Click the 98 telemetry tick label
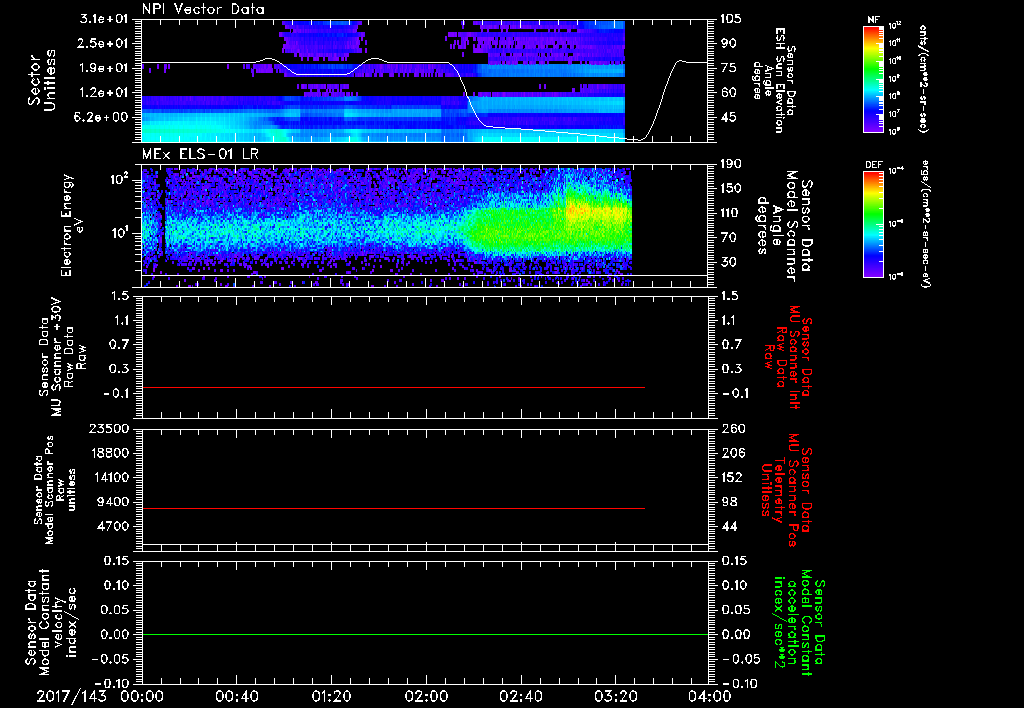This screenshot has height=708, width=1024. point(729,502)
